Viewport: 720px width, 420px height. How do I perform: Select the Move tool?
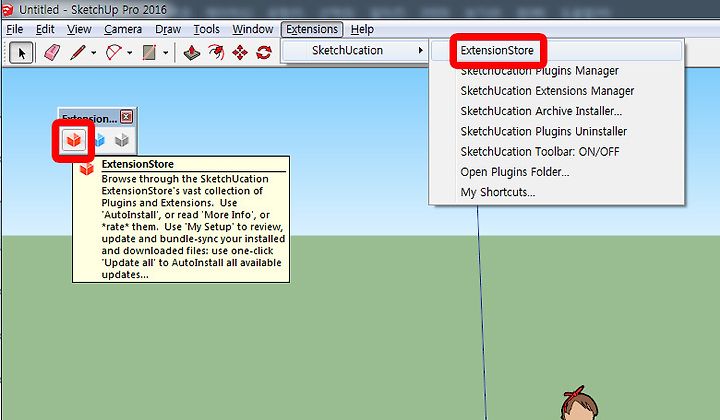pyautogui.click(x=240, y=53)
